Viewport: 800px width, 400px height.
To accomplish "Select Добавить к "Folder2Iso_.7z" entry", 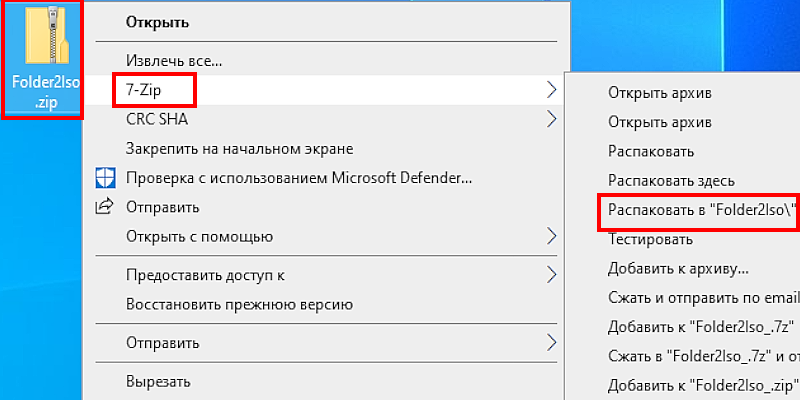I will (x=701, y=327).
